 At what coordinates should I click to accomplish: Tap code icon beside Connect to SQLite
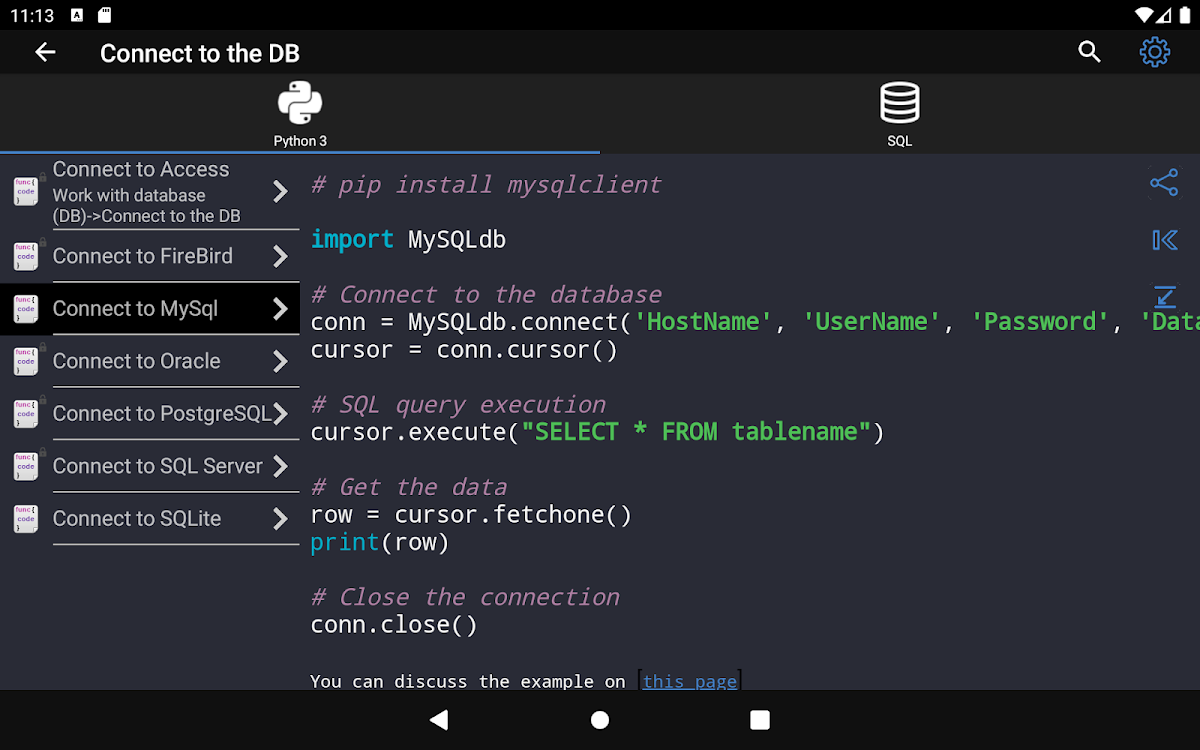[26, 518]
